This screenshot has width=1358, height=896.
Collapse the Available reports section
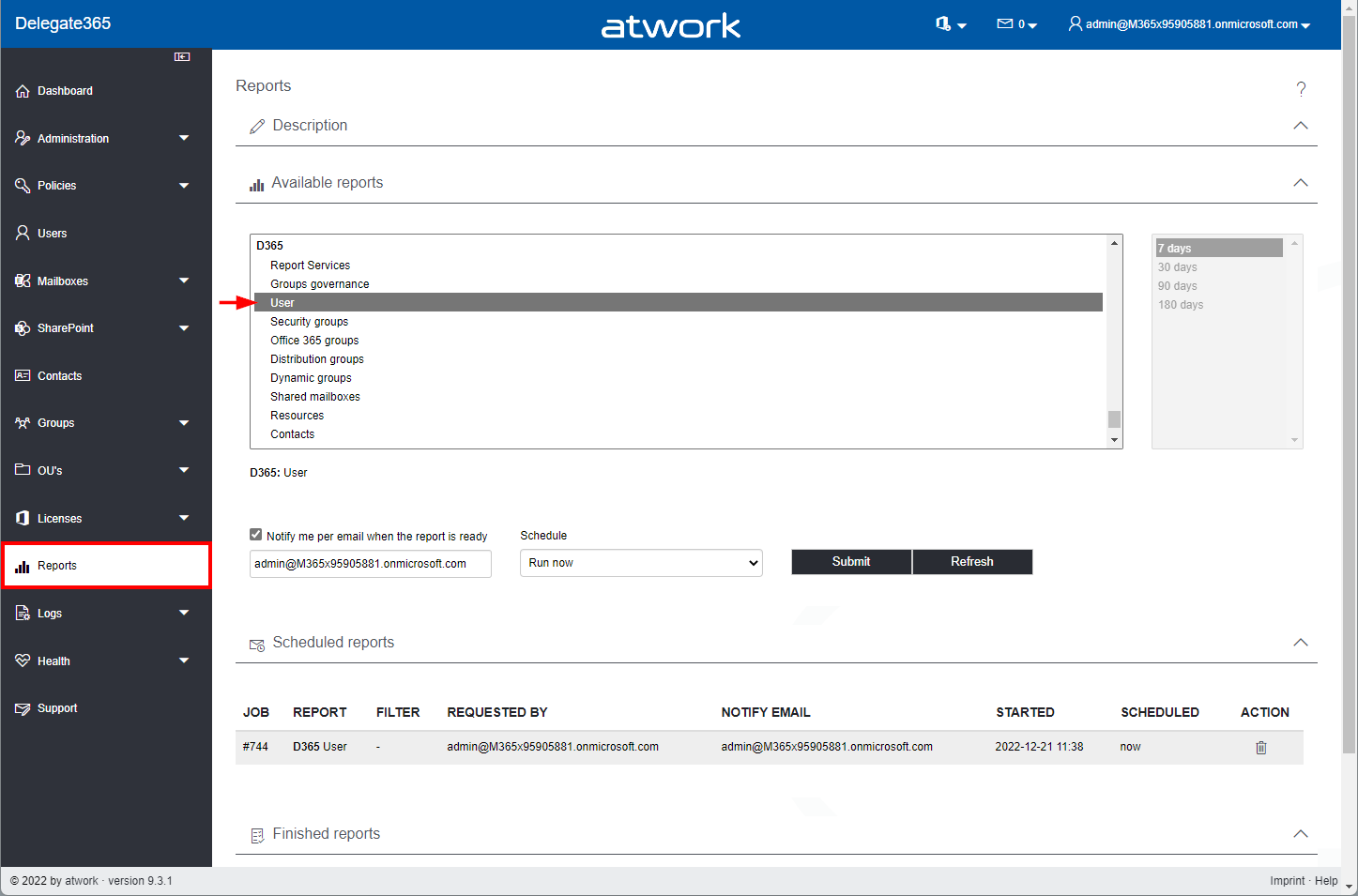pyautogui.click(x=1300, y=183)
